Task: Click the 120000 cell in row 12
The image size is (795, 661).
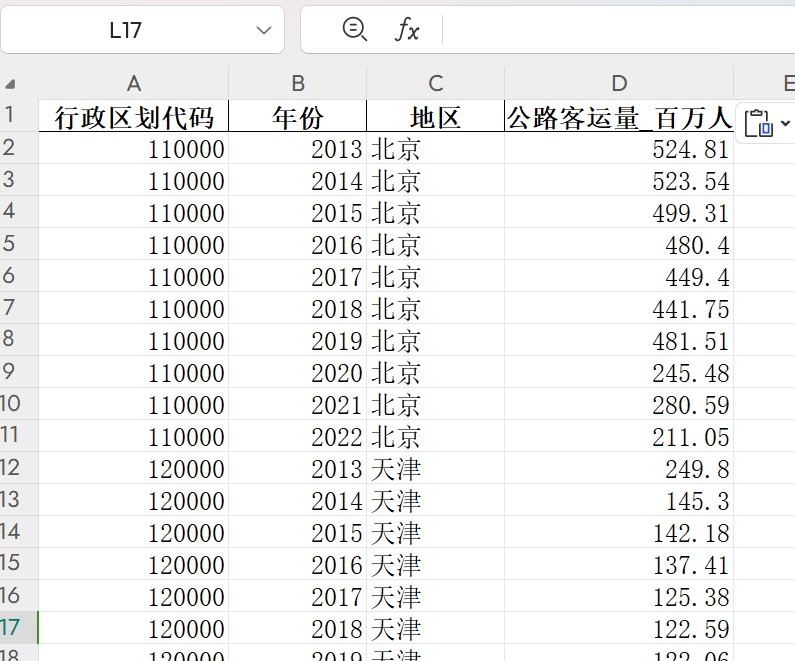Action: click(x=134, y=468)
